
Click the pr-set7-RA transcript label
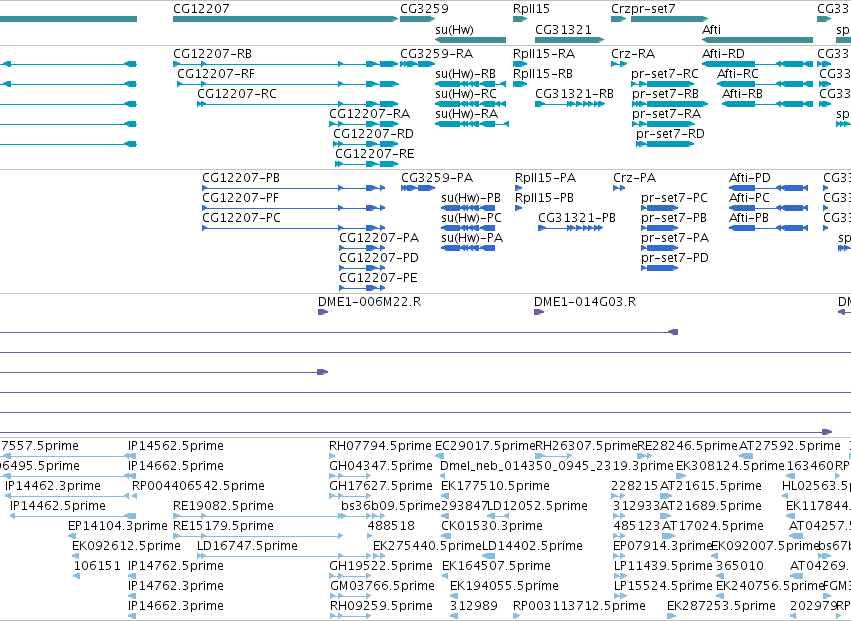666,114
